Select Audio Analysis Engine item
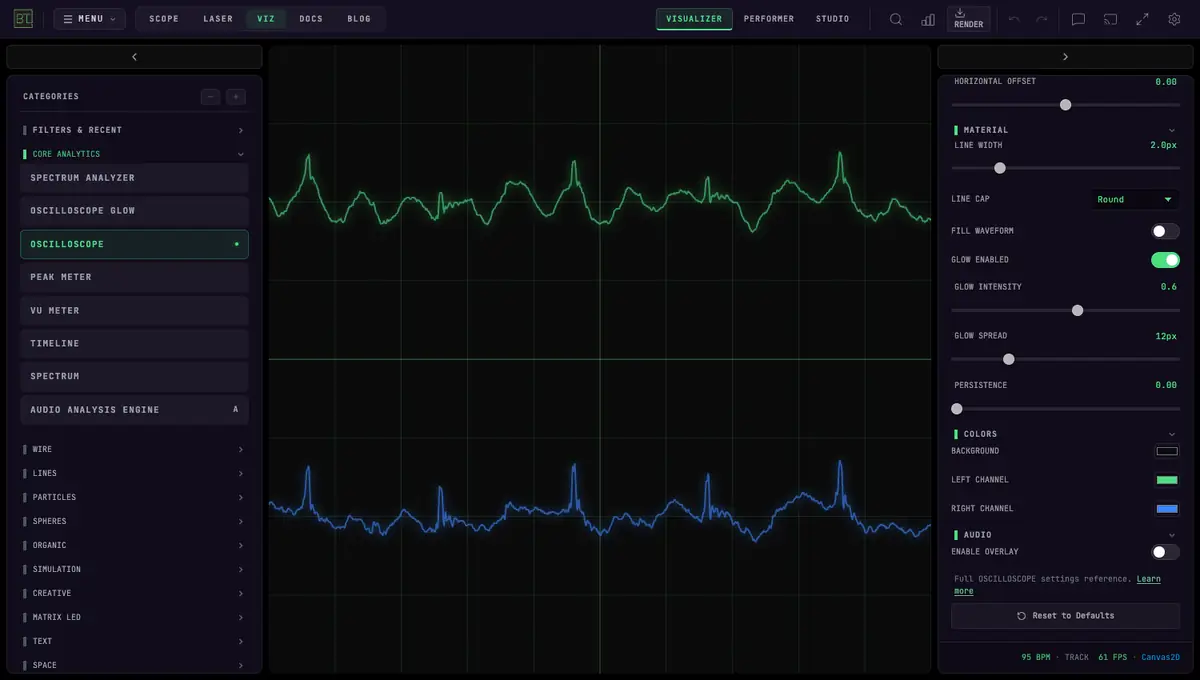Image resolution: width=1200 pixels, height=680 pixels. tap(134, 410)
